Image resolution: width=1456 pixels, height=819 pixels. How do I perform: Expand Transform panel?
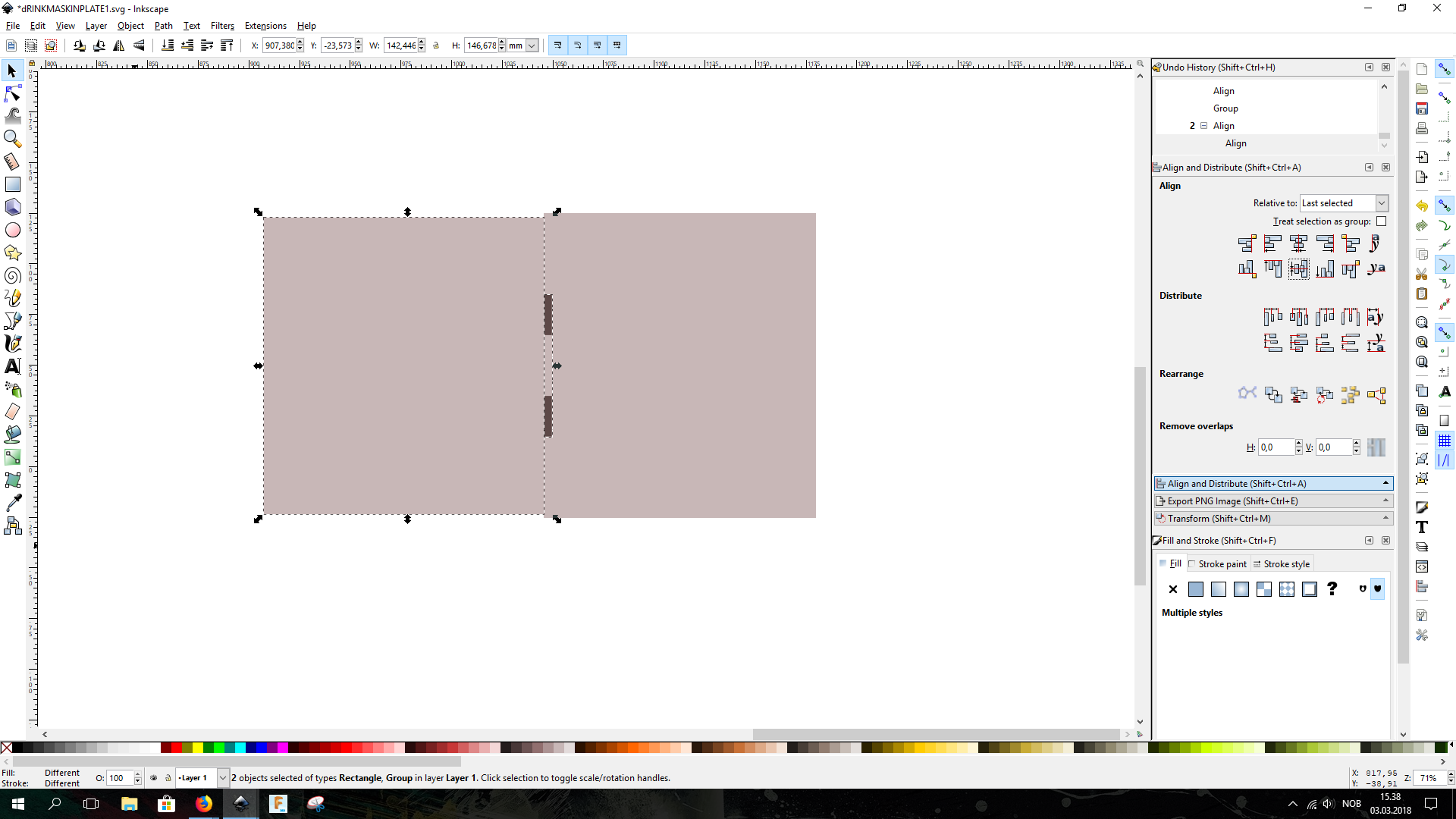click(x=1273, y=519)
